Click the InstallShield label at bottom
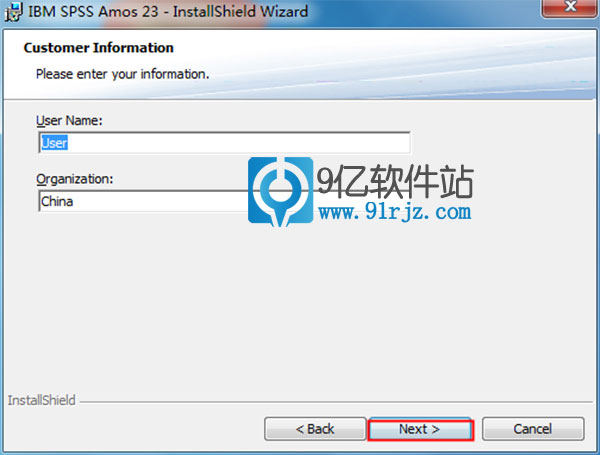600x455 pixels. (x=42, y=400)
